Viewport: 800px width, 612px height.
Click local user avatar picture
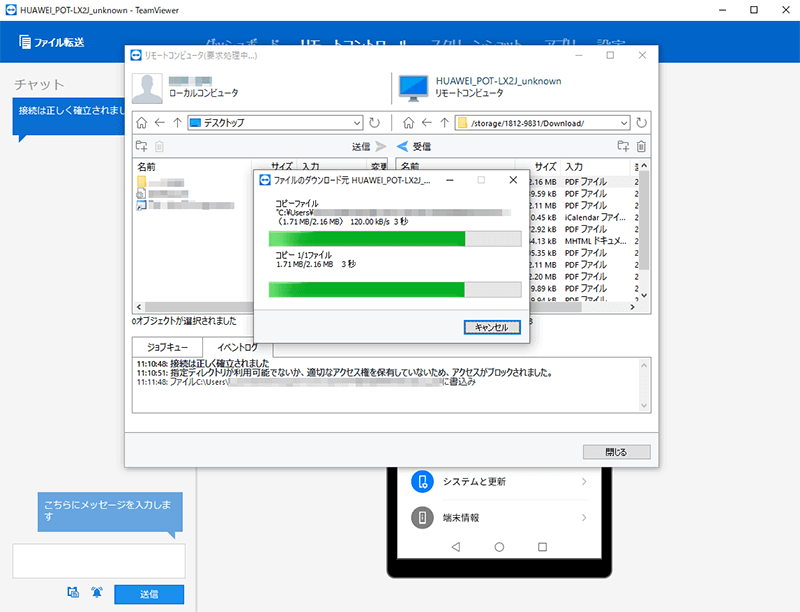[147, 88]
